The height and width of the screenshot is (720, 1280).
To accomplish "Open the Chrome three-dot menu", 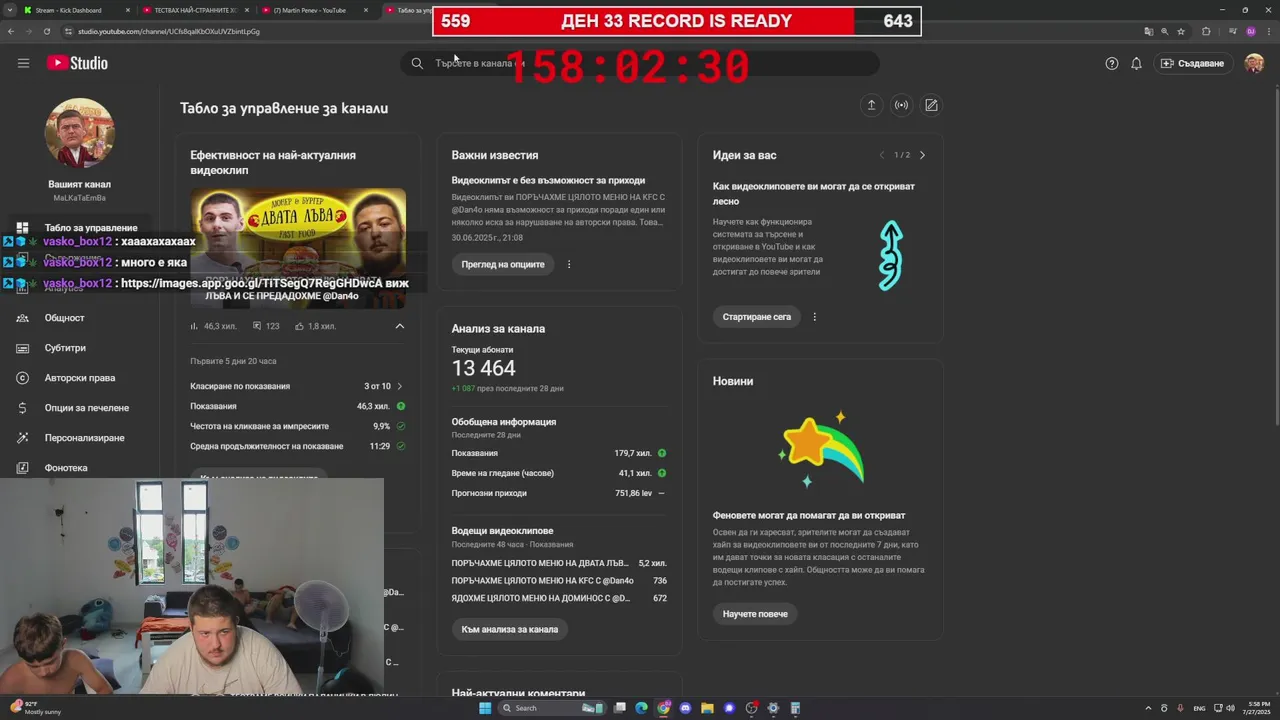I will [1268, 31].
